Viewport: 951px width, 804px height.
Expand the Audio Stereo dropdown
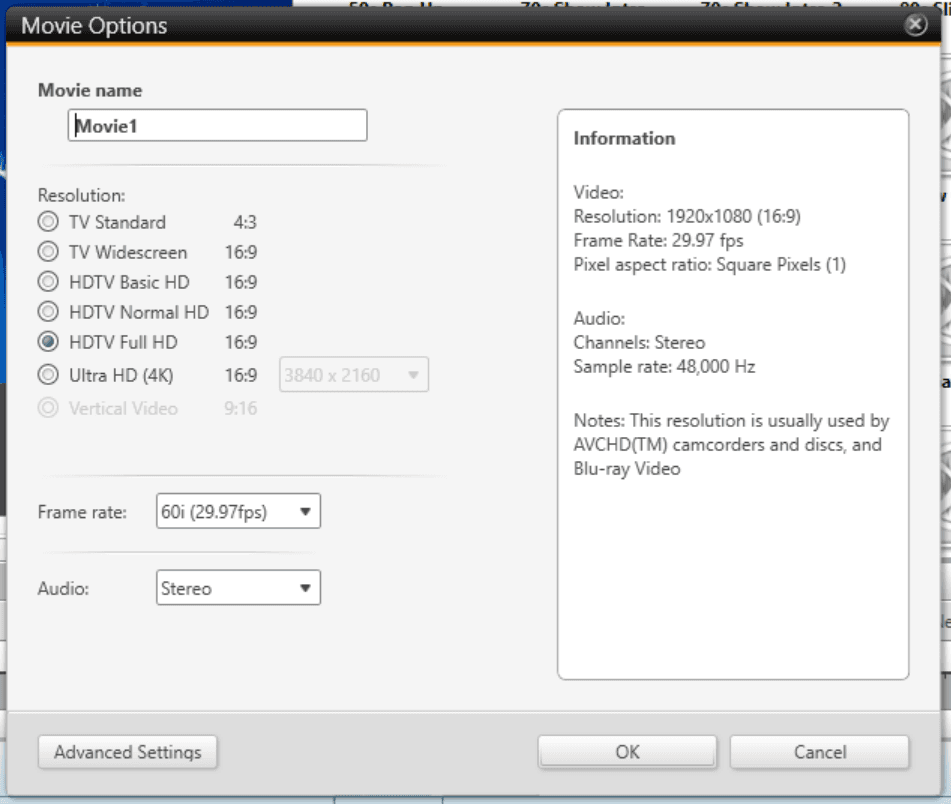pyautogui.click(x=238, y=588)
